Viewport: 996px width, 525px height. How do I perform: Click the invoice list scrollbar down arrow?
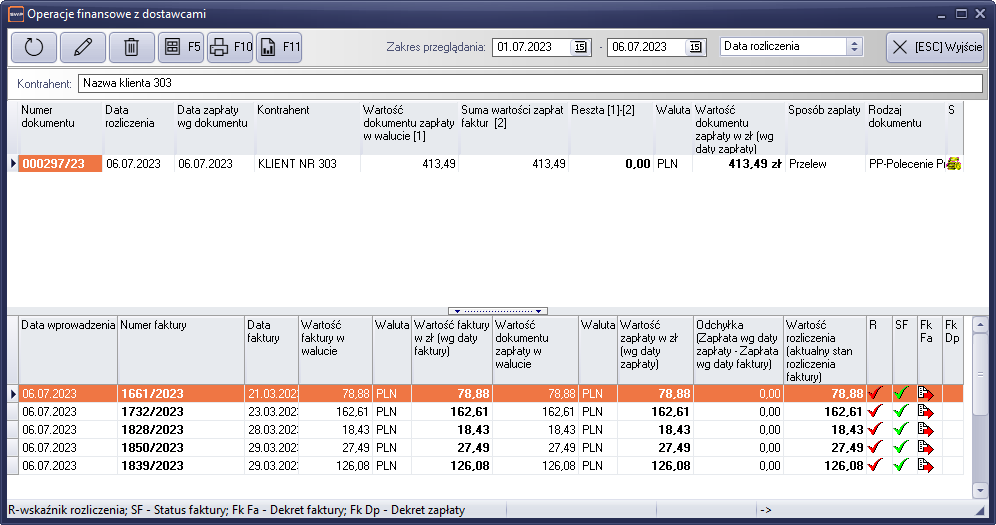click(980, 490)
